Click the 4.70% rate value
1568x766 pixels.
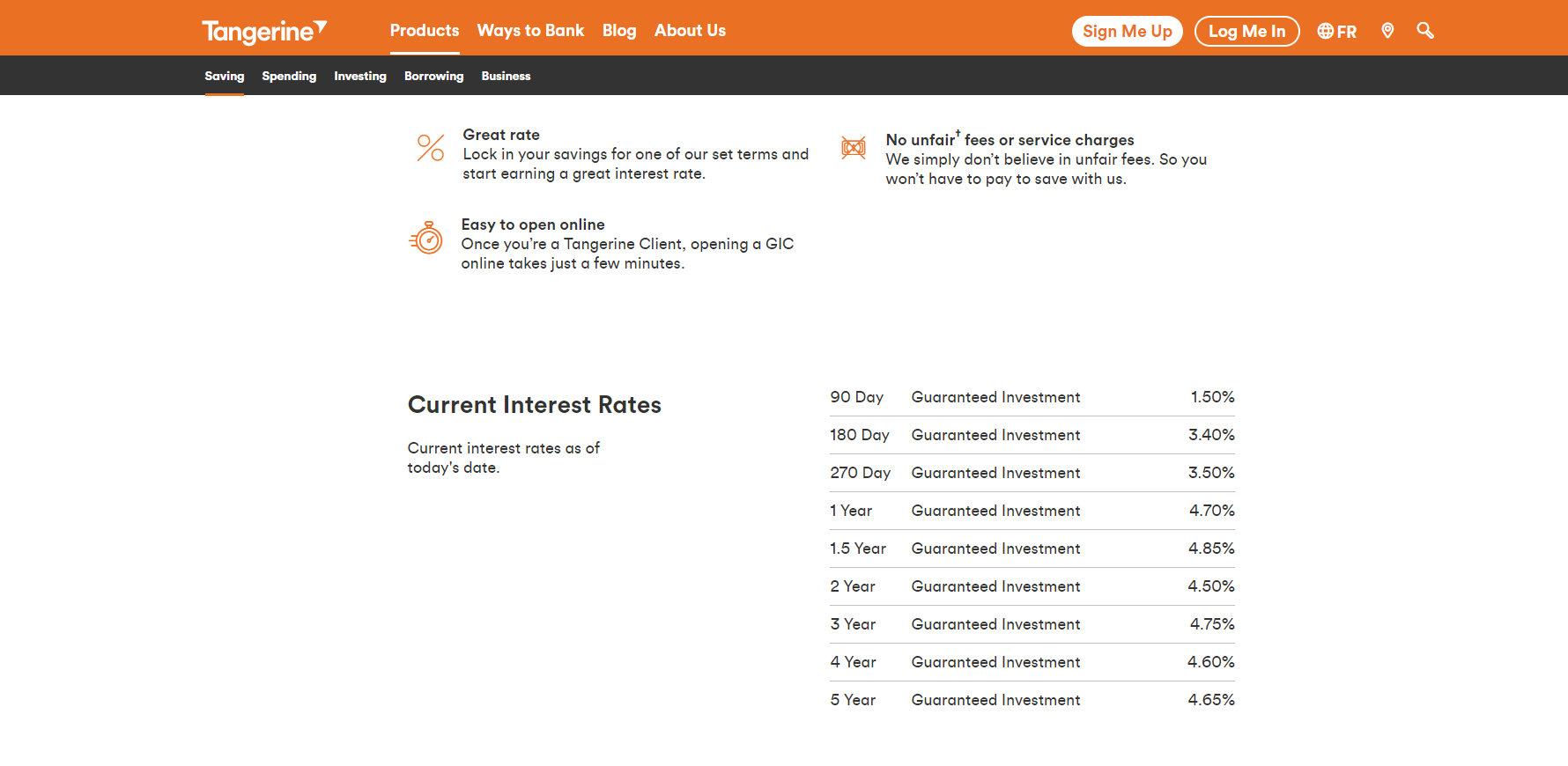click(1212, 511)
